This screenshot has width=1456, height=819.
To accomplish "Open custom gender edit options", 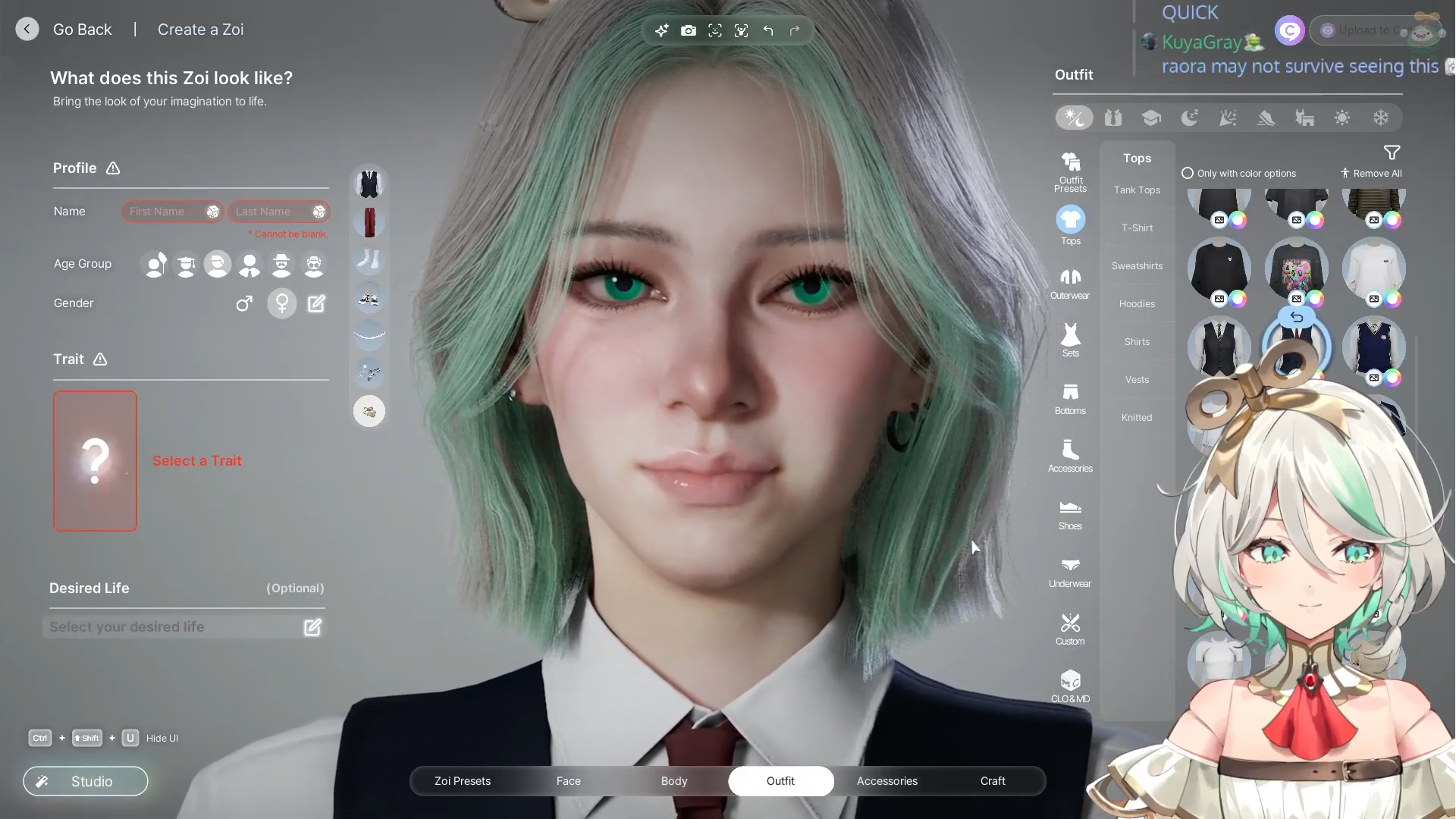I will click(316, 303).
